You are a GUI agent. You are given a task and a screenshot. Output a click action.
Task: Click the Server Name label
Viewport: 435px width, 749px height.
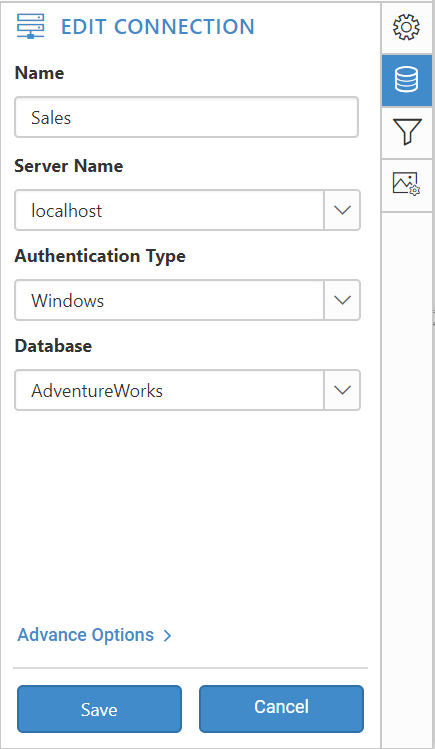[x=69, y=166]
